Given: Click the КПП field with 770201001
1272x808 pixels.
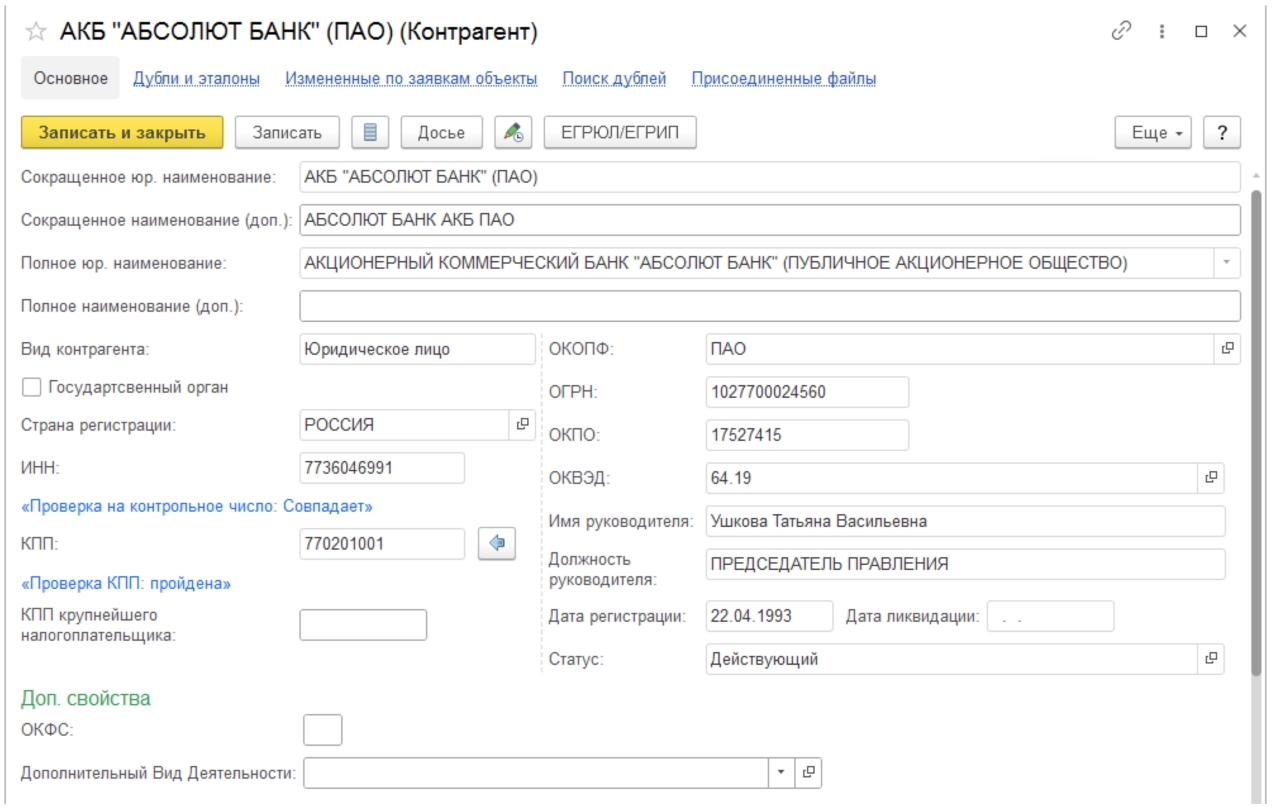Looking at the screenshot, I should click(x=382, y=544).
